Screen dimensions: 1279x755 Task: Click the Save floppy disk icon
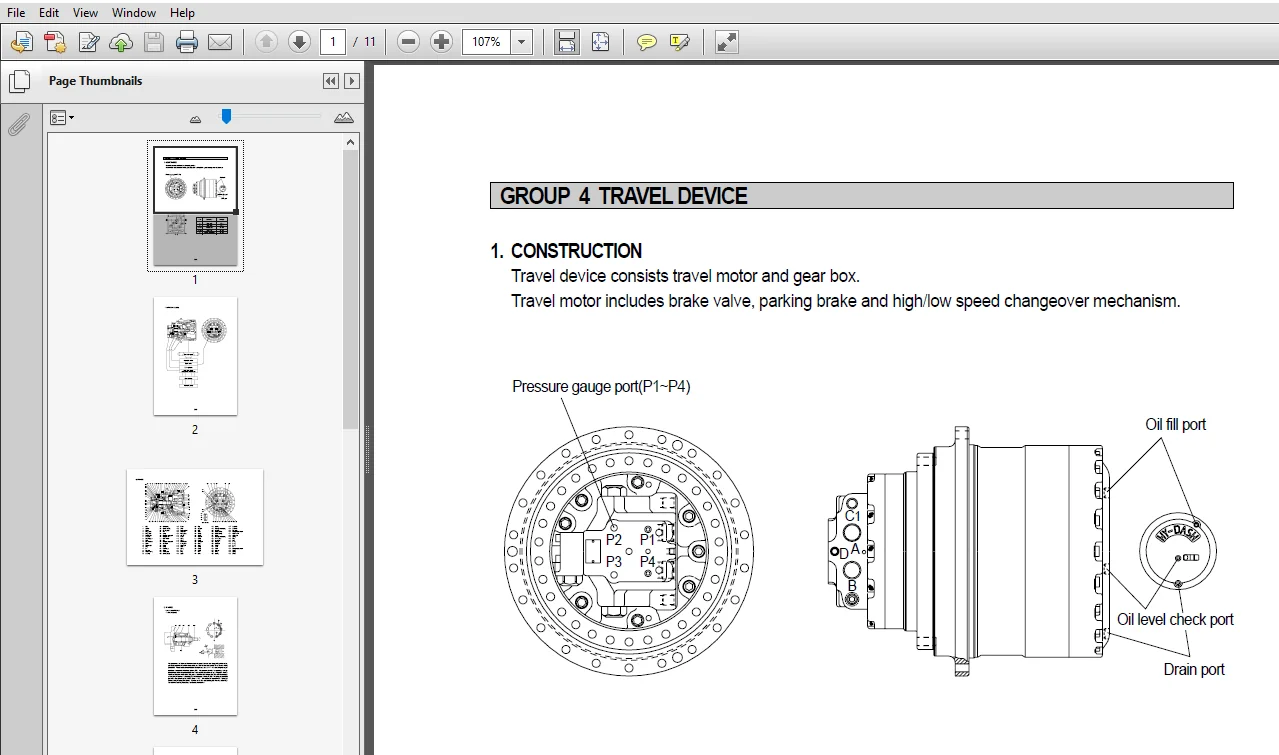point(154,42)
